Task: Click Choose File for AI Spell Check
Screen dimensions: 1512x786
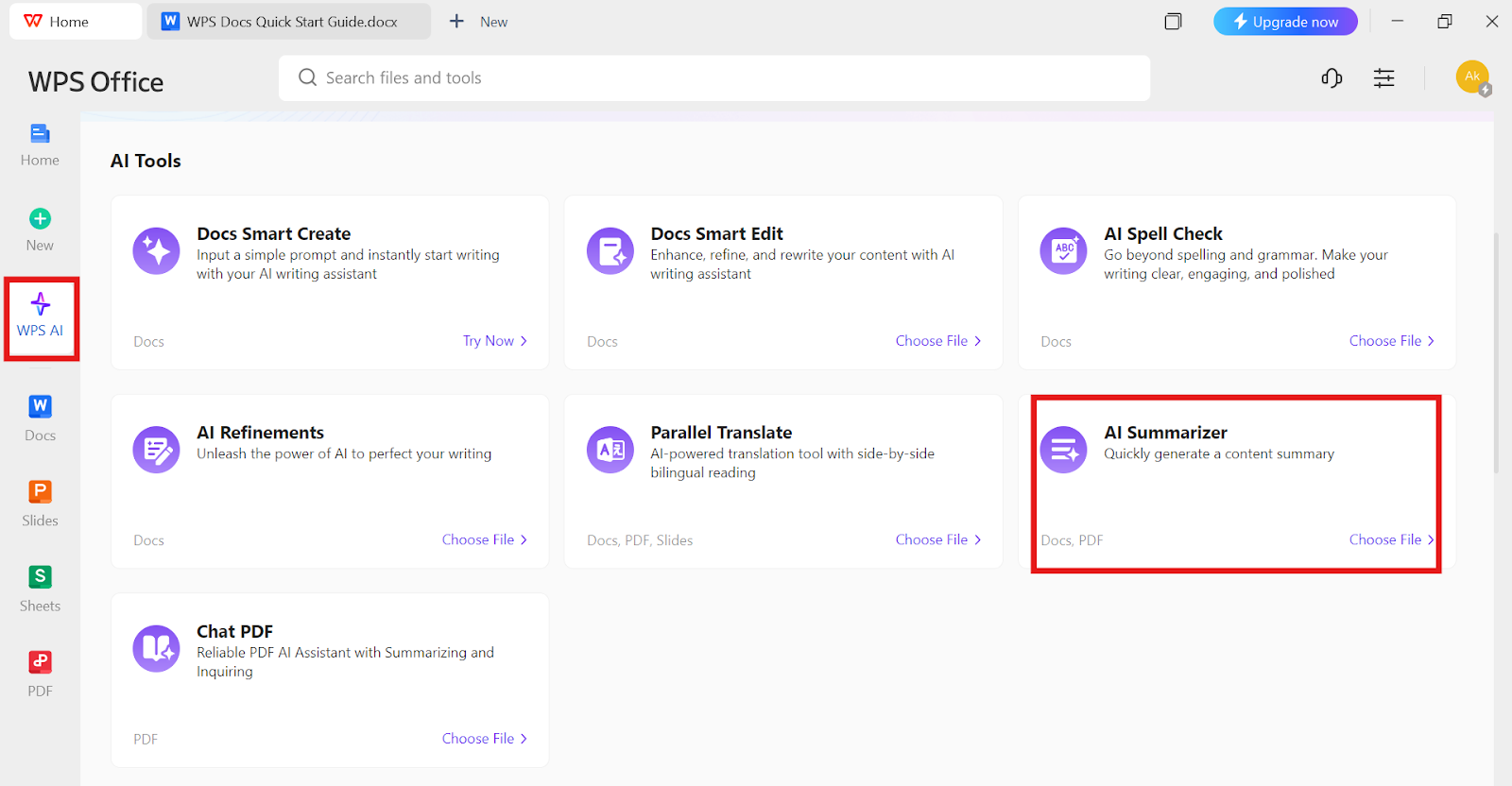Action: point(1392,341)
